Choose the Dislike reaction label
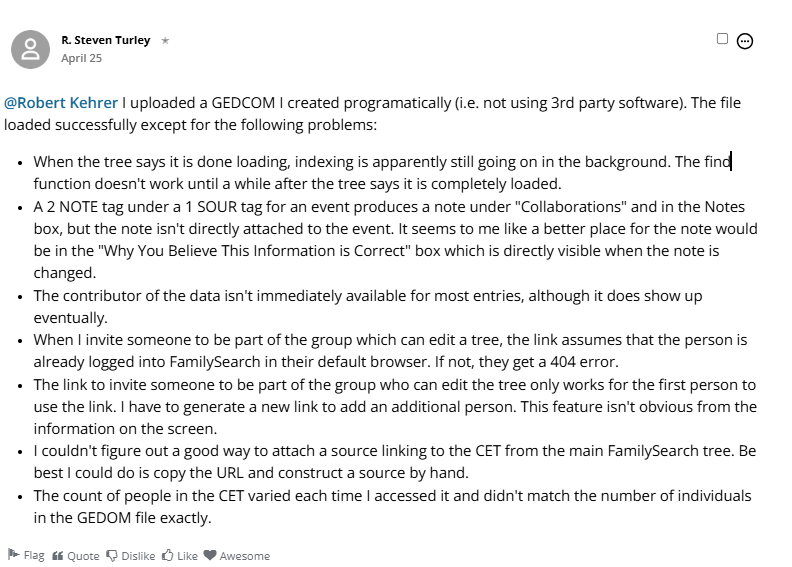 [x=138, y=556]
